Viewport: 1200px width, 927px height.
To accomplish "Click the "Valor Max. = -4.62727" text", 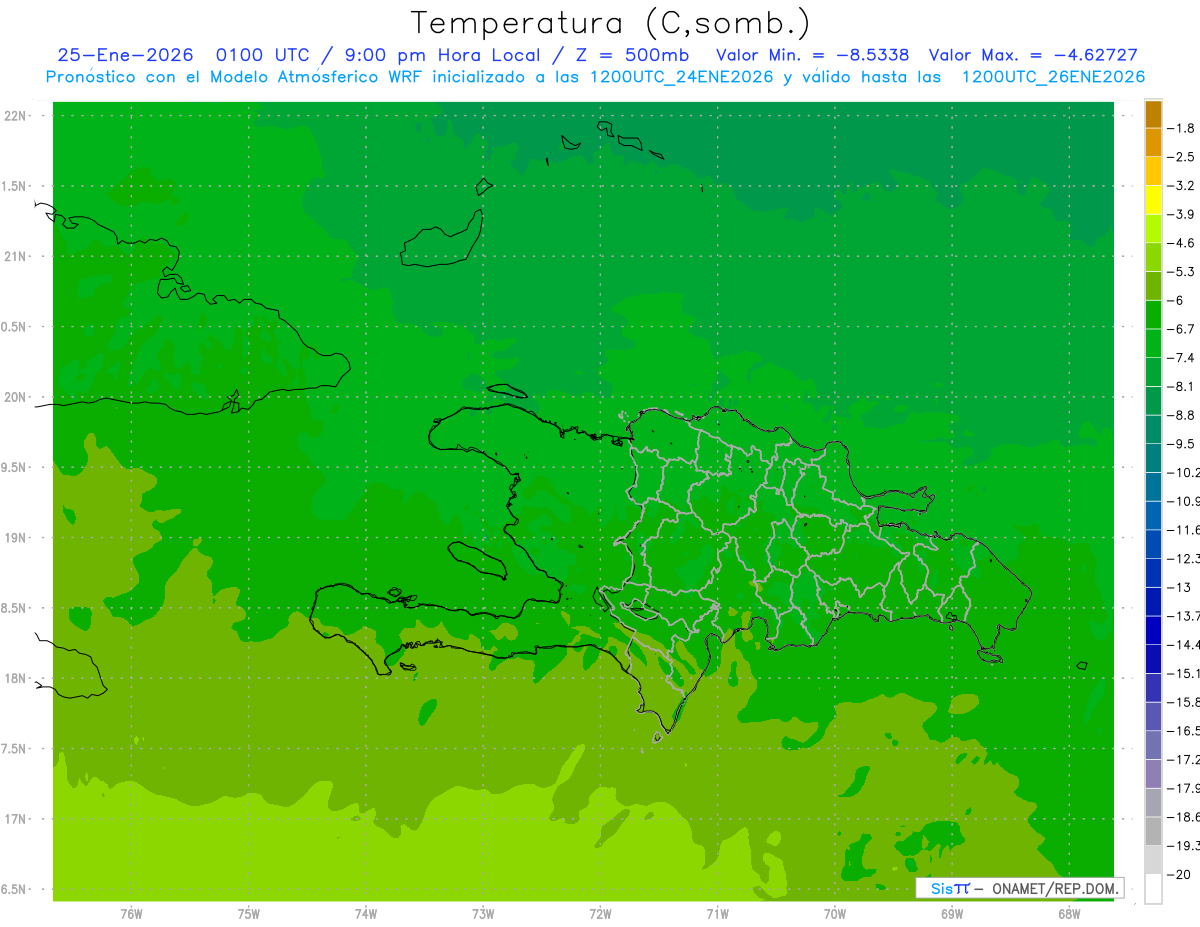I will coord(1034,56).
